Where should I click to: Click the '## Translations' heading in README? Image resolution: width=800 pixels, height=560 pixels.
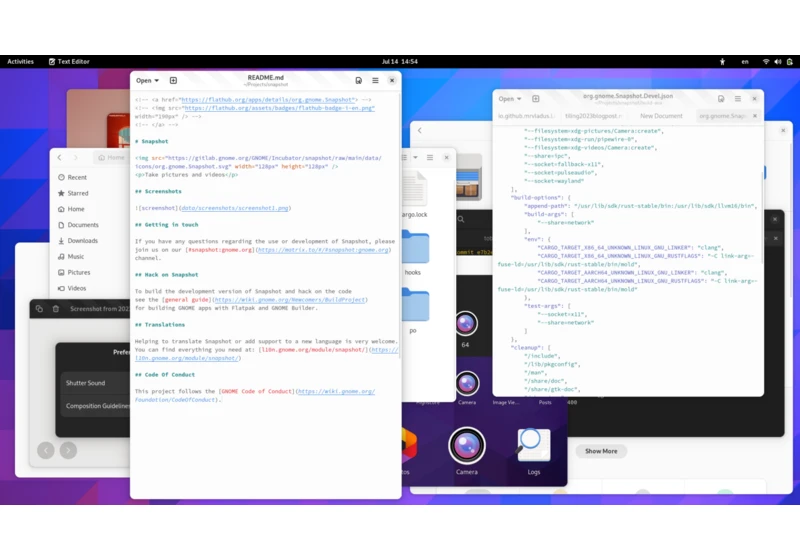160,325
